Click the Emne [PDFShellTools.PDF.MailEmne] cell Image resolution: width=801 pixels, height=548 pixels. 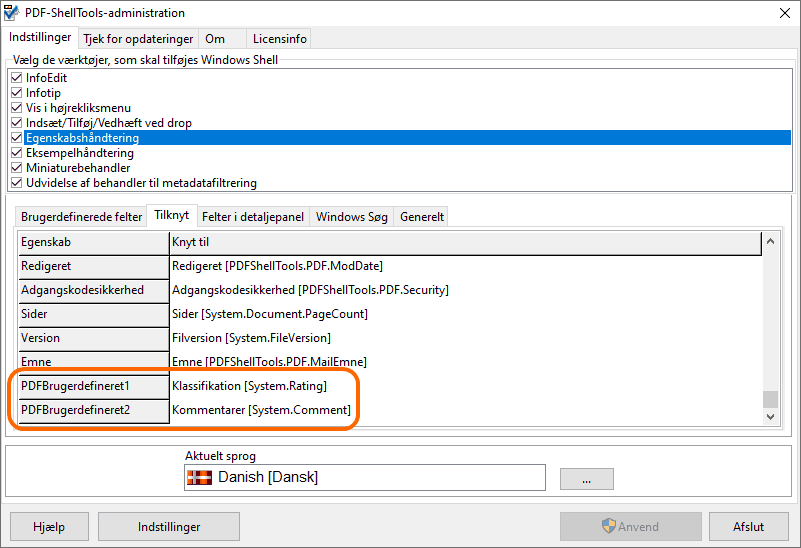pyautogui.click(x=465, y=362)
